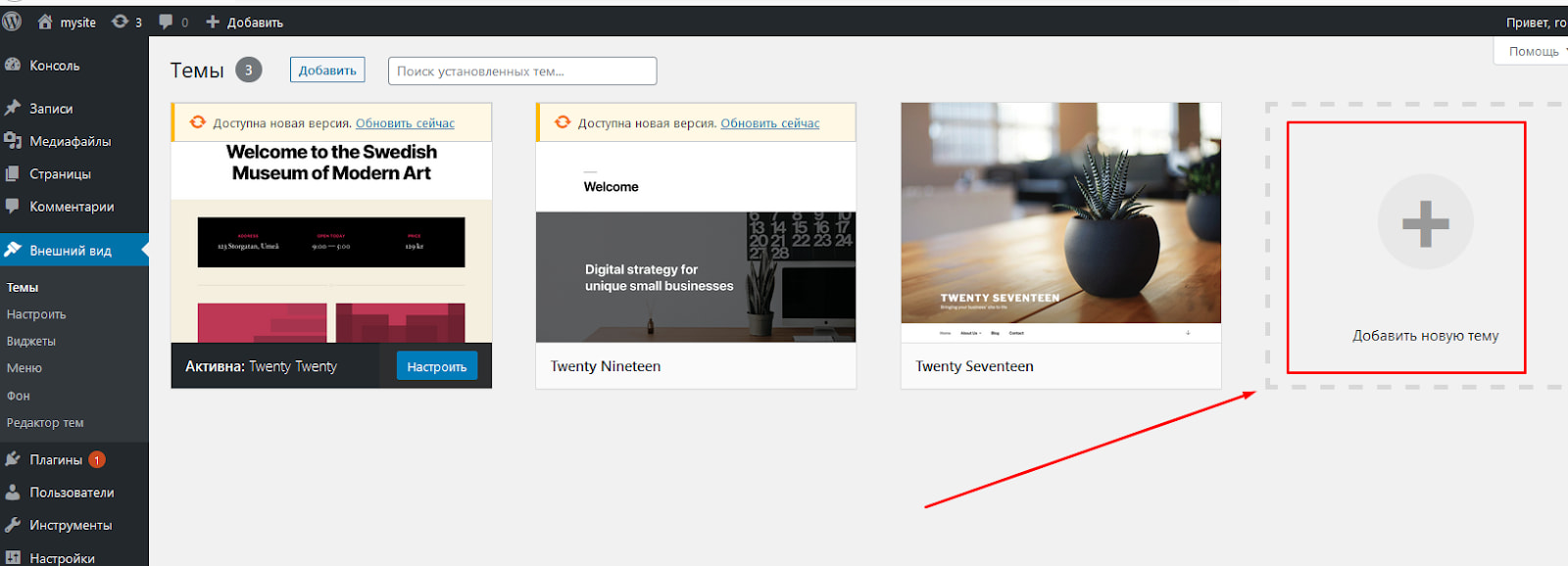Go to Users section in sidebar
This screenshot has width=1568, height=566.
[x=71, y=493]
